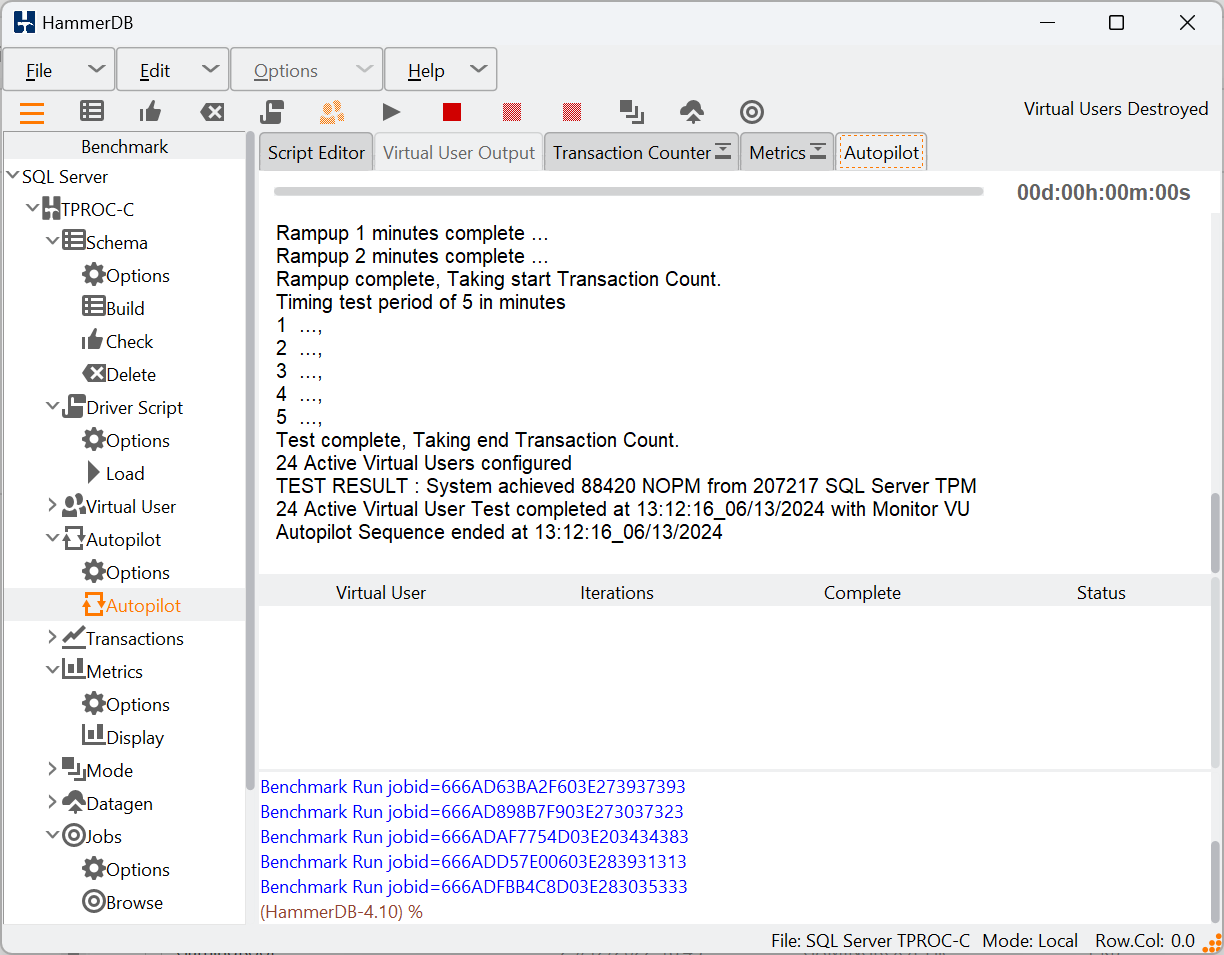Click the line starting 'TEST RESULT : System achieved'
The image size is (1224, 955).
tap(626, 486)
